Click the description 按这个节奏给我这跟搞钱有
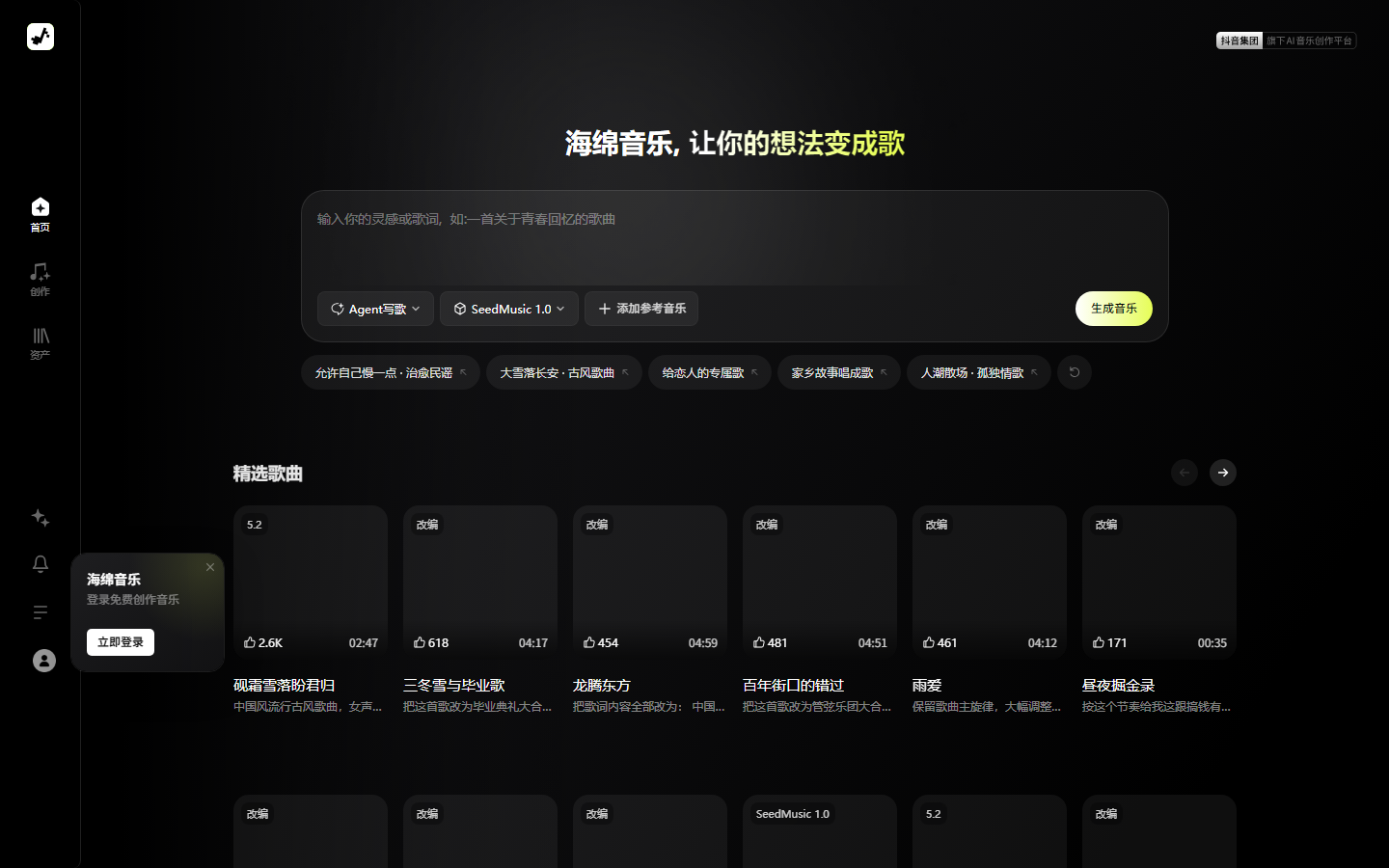 1157,707
